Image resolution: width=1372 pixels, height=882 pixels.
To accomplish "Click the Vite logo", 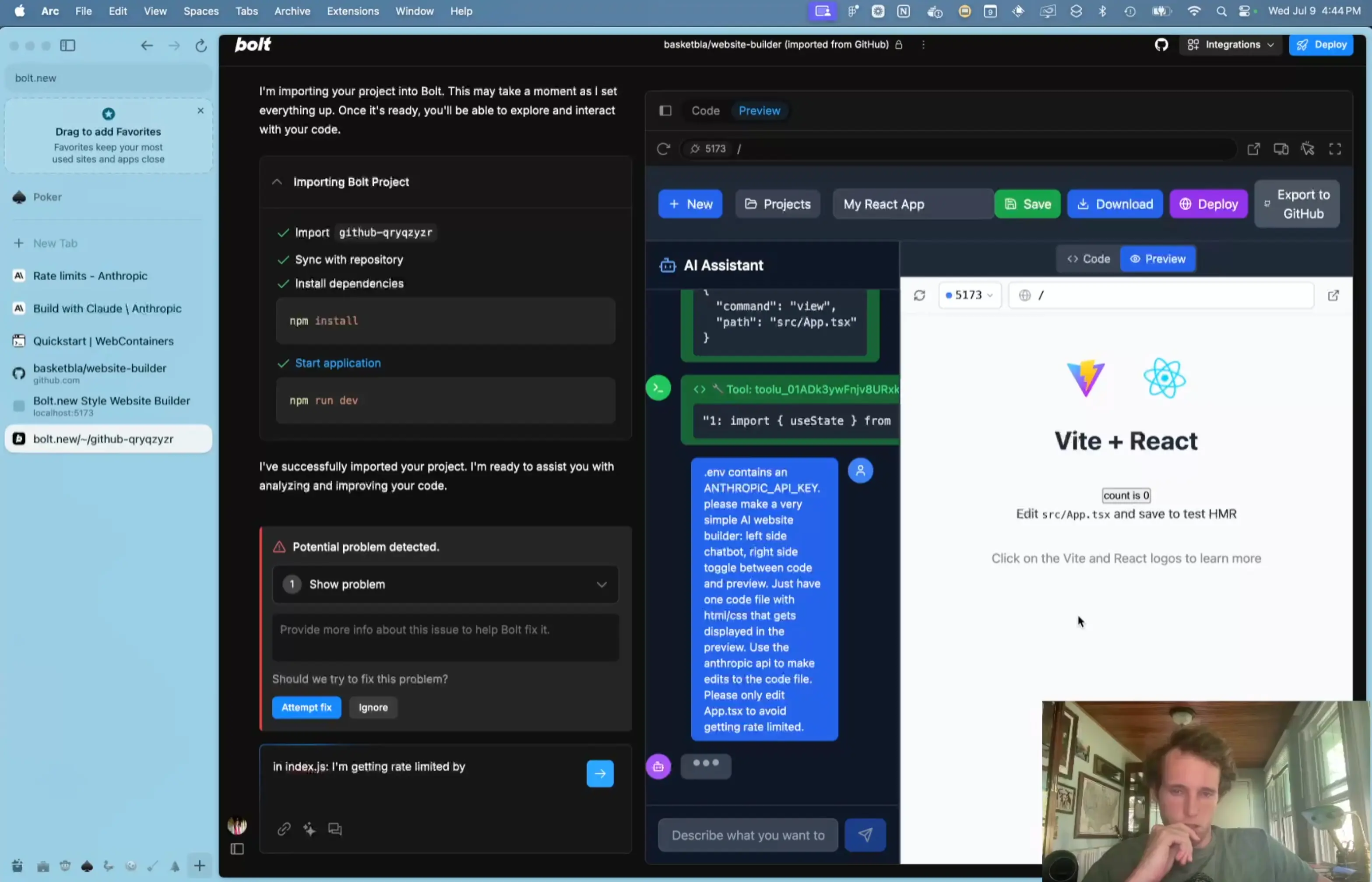I will [x=1086, y=377].
